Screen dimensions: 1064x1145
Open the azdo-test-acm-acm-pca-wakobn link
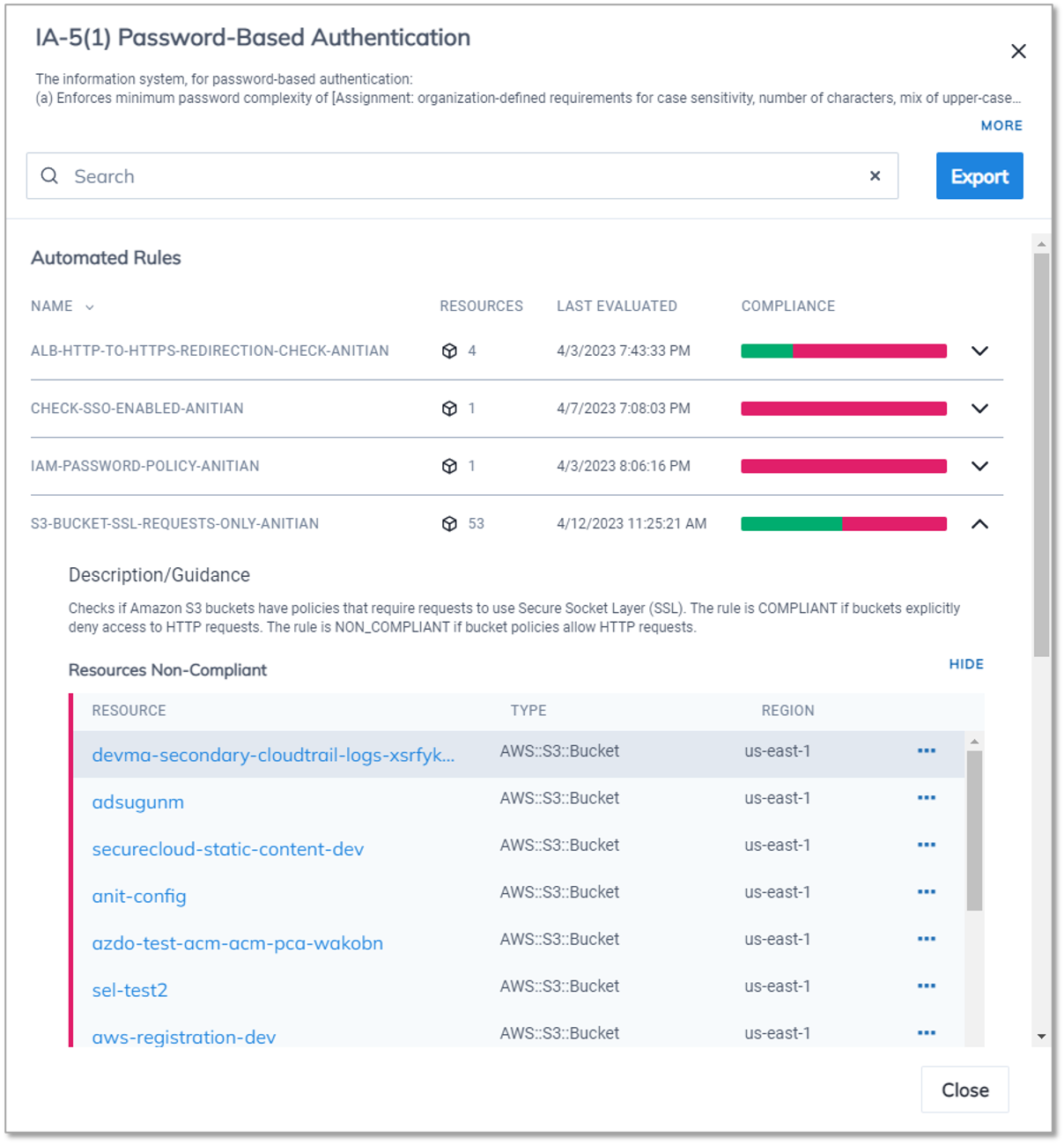[238, 943]
